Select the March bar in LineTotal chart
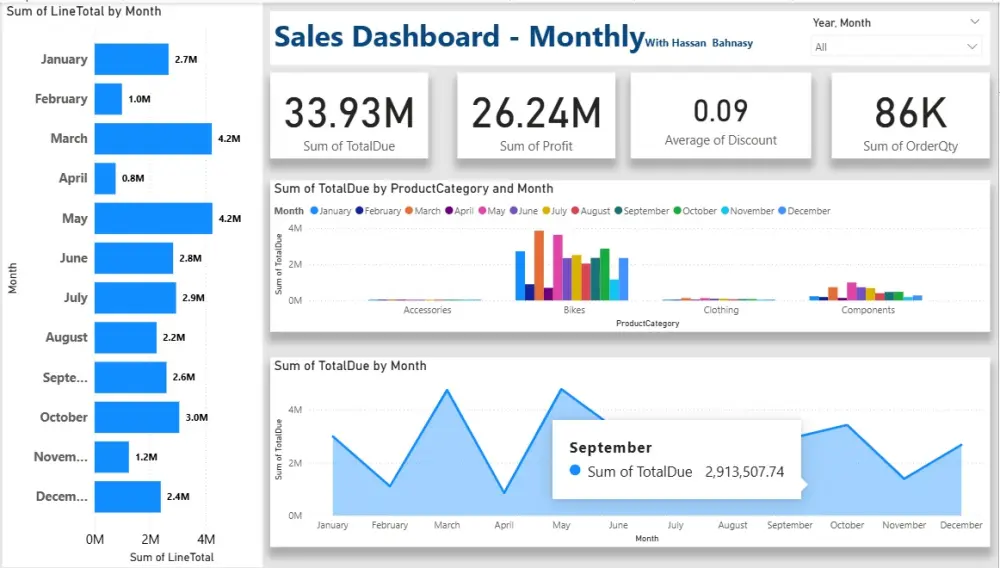Screen dimensions: 1000x568 [153, 138]
